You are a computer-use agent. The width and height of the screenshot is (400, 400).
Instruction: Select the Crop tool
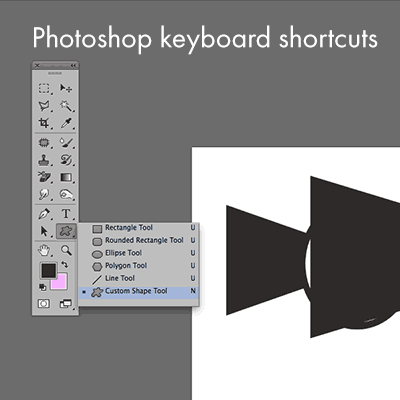click(x=44, y=123)
